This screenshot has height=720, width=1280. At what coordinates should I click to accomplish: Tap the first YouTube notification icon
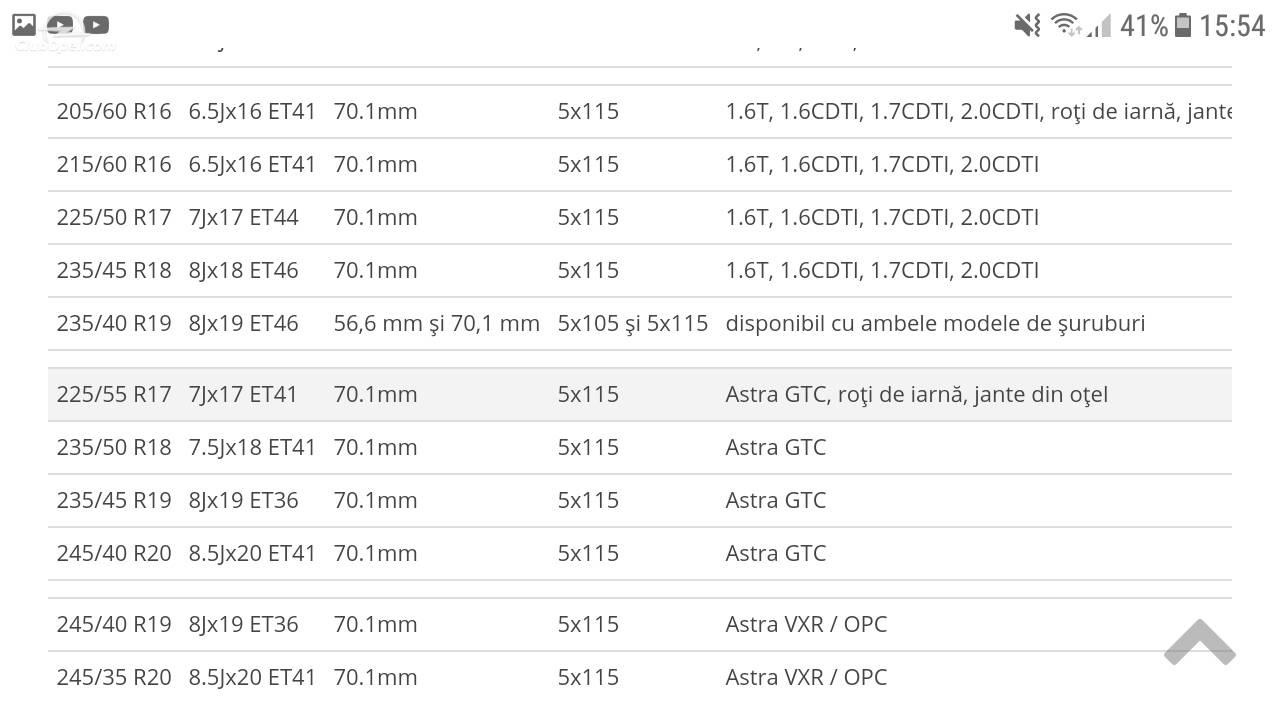(x=60, y=24)
